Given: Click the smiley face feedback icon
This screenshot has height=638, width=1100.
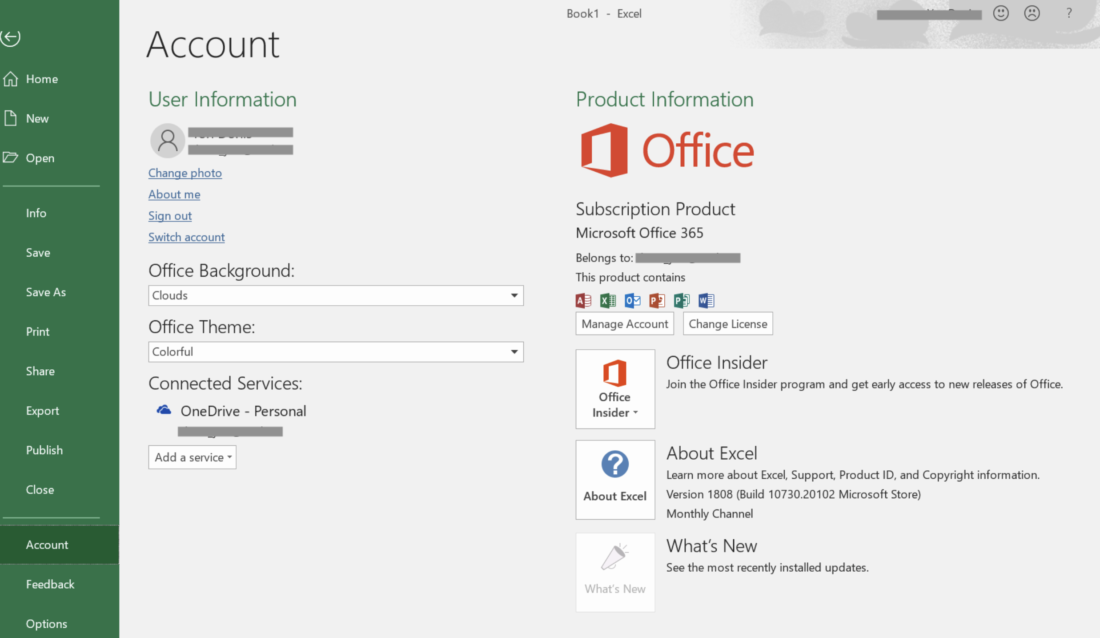Looking at the screenshot, I should pyautogui.click(x=1001, y=13).
